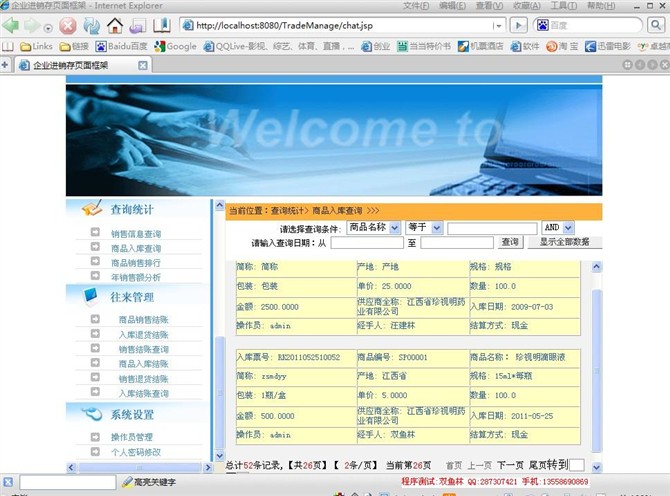The height and width of the screenshot is (496, 670).
Task: Open 个人密码修改 in sidebar
Action: click(136, 452)
